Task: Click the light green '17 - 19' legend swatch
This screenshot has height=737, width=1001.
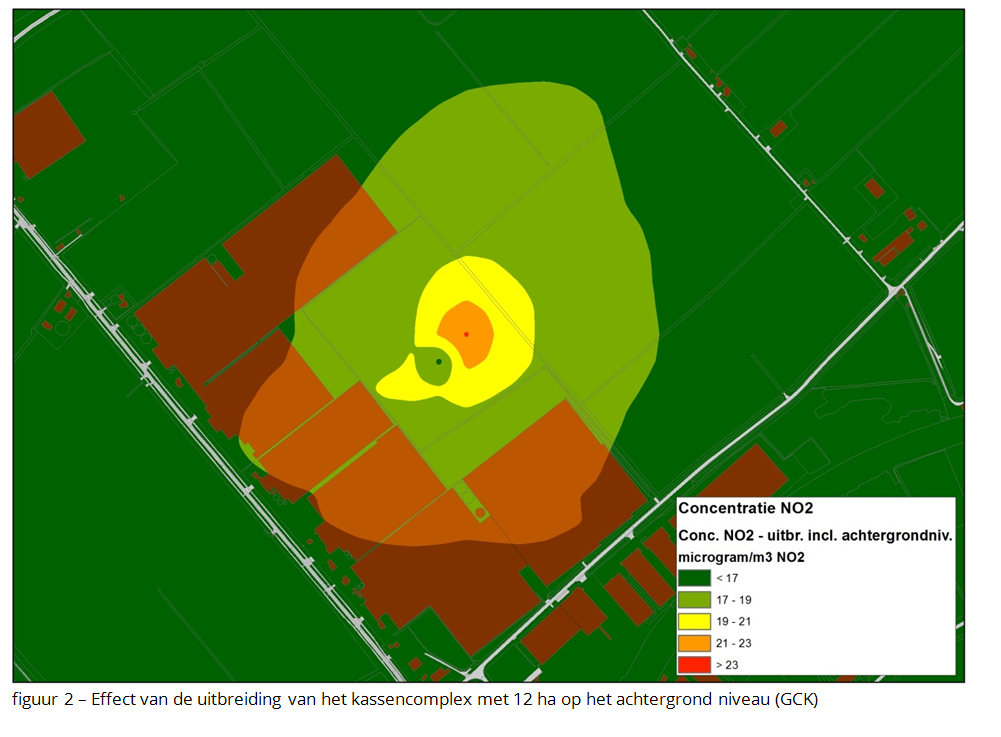Action: pyautogui.click(x=694, y=600)
